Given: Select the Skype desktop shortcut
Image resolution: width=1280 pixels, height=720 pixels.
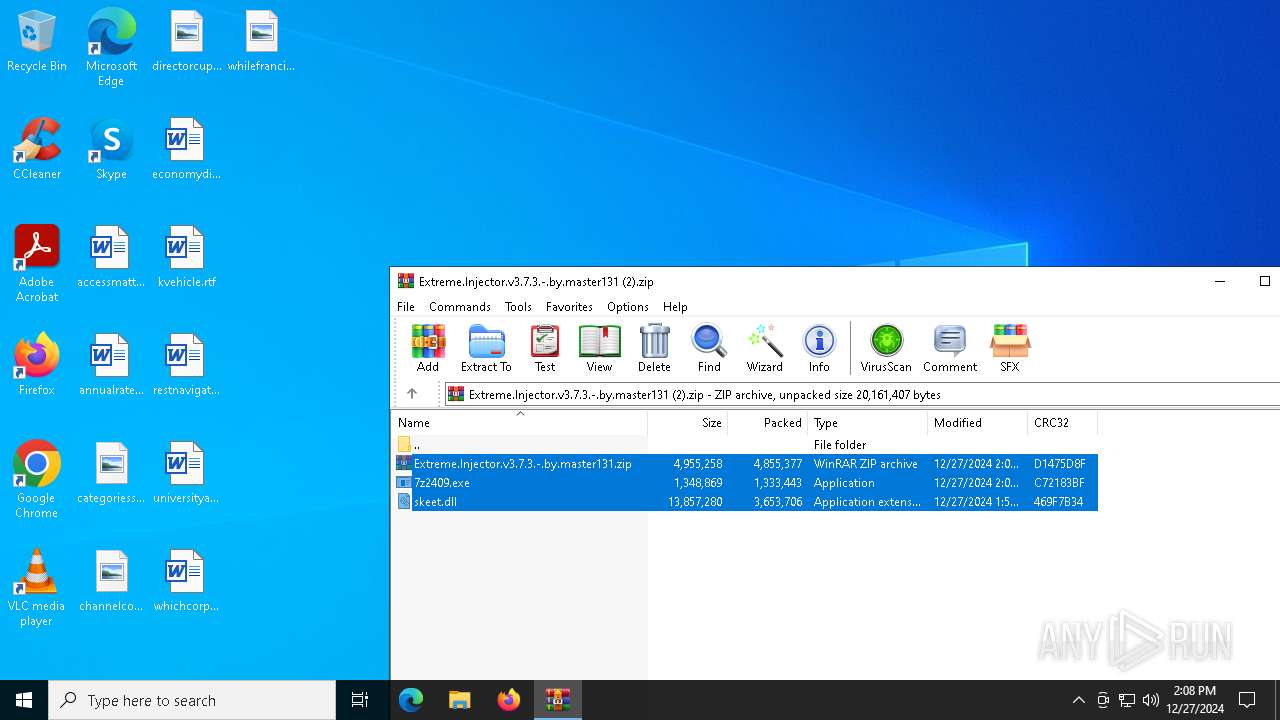Looking at the screenshot, I should [111, 149].
